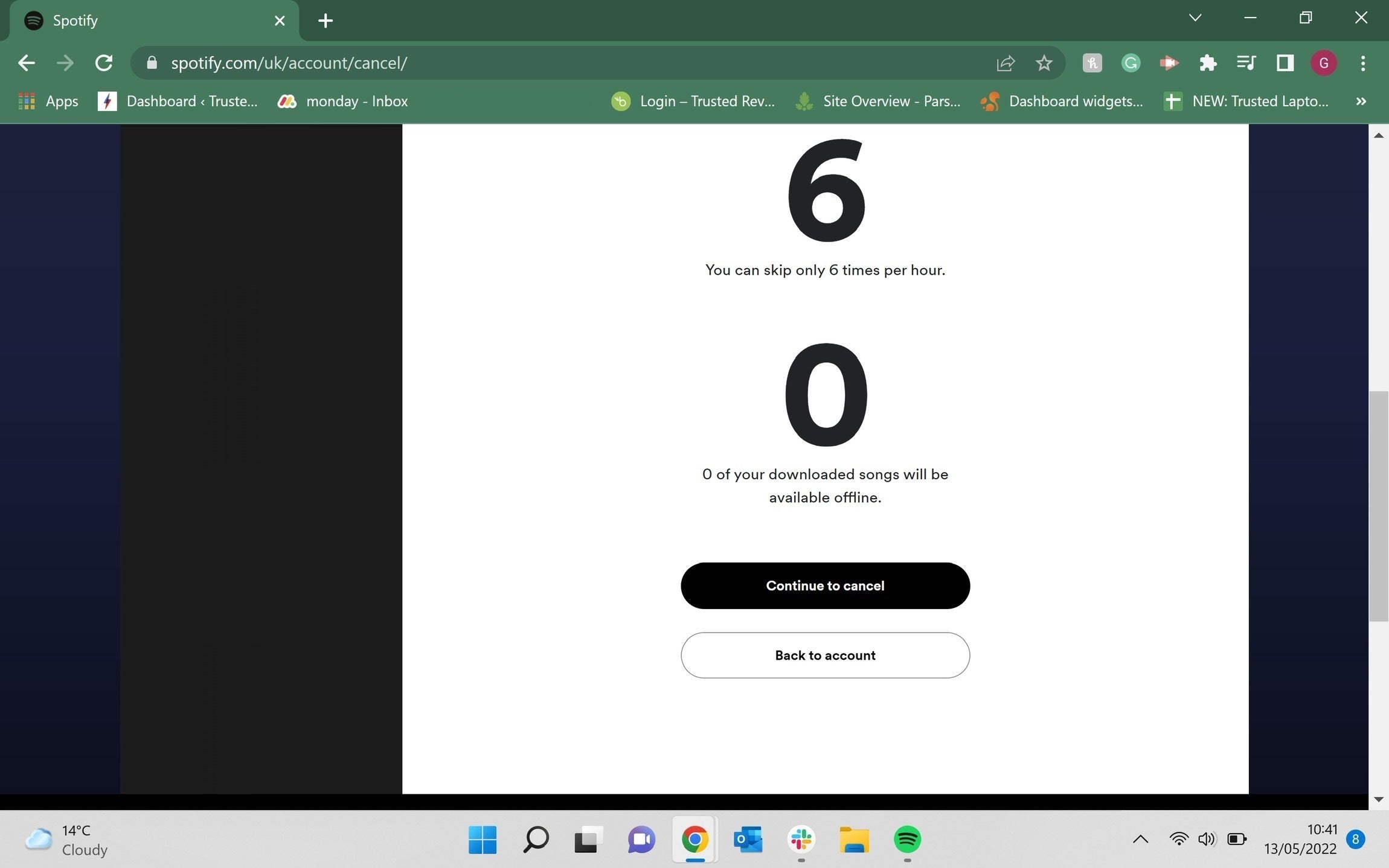Open the Dashboard widgets... bookmark

click(x=1062, y=101)
